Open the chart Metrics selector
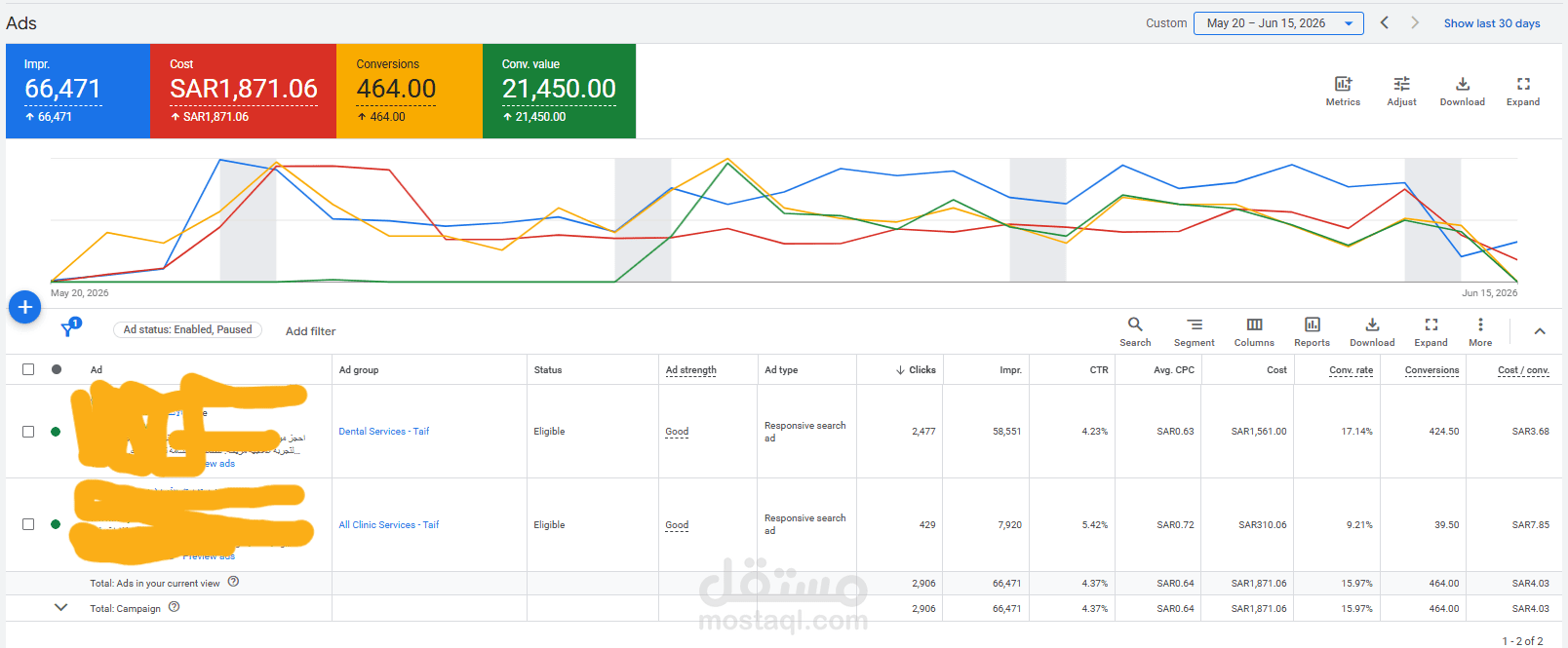The width and height of the screenshot is (1568, 648). coord(1343,91)
